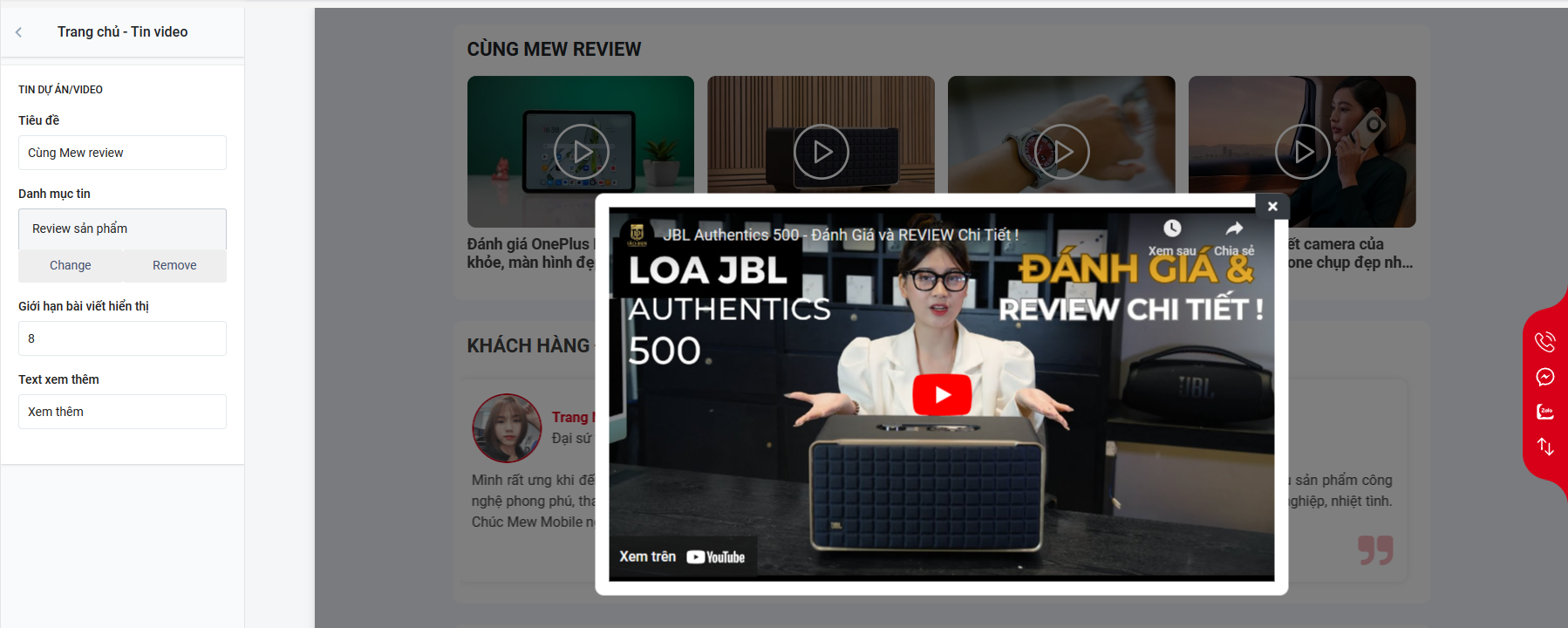Play the black speaker video thumbnail
Screen dimensions: 1568x628
point(821,152)
